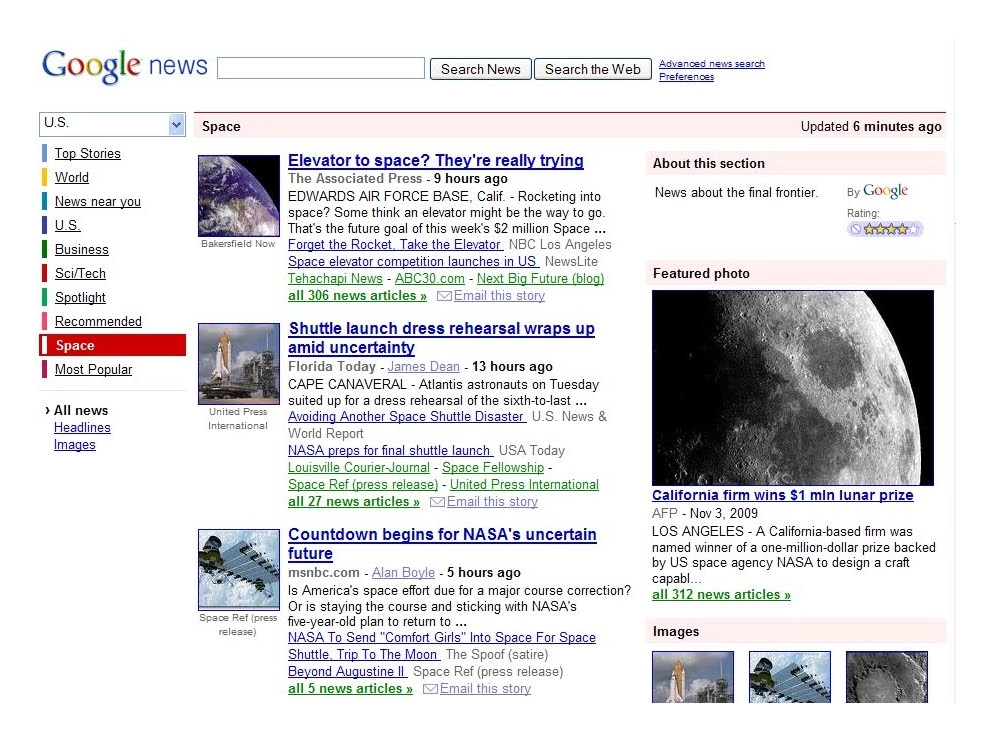Open NASA preps for final shuttle launch
The height and width of the screenshot is (743, 991).
390,450
